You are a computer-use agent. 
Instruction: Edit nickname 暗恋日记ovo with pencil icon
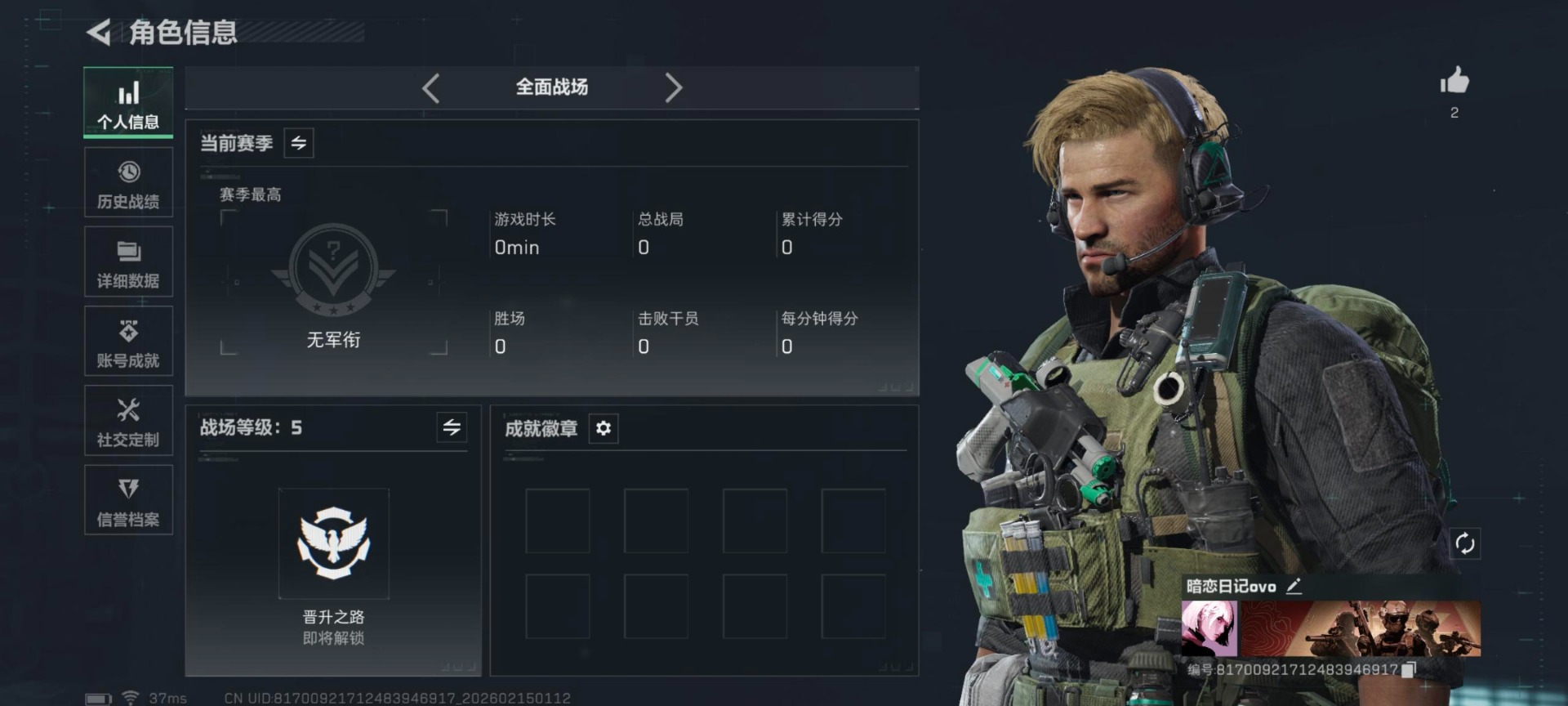[x=1294, y=586]
